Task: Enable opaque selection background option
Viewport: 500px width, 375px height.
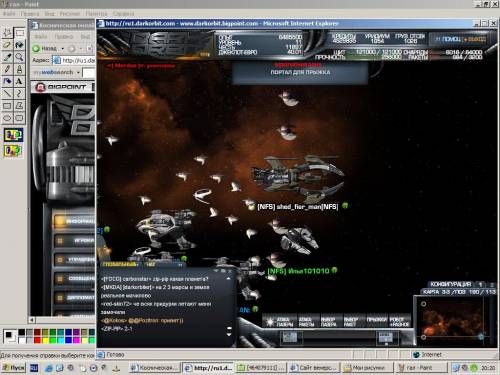Action: click(13, 135)
